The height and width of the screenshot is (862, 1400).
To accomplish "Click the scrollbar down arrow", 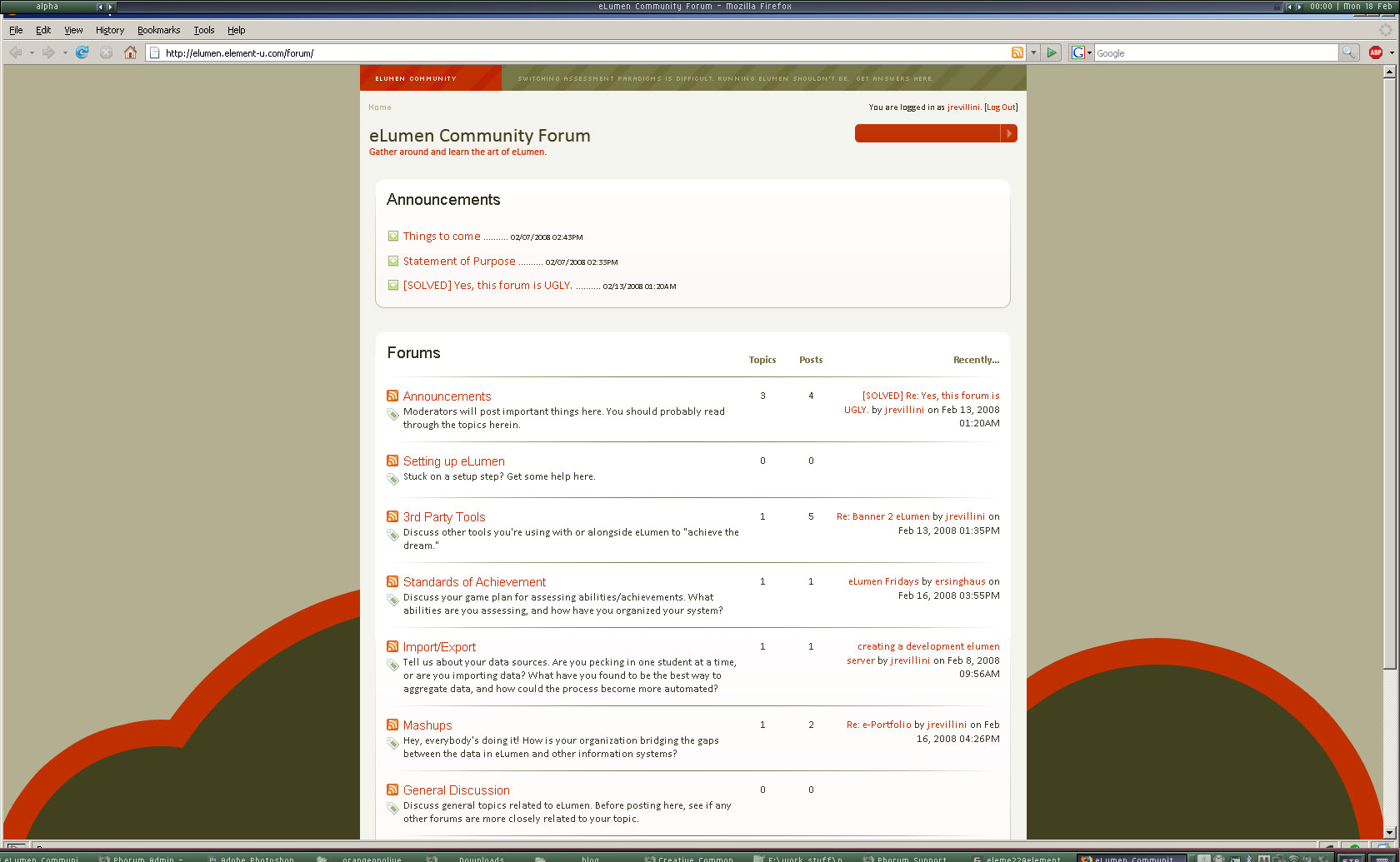I will [x=1389, y=832].
